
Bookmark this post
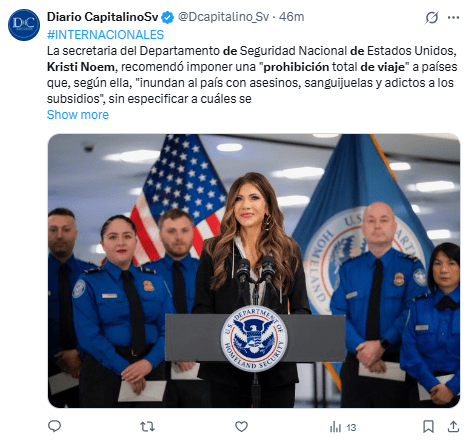(x=428, y=427)
